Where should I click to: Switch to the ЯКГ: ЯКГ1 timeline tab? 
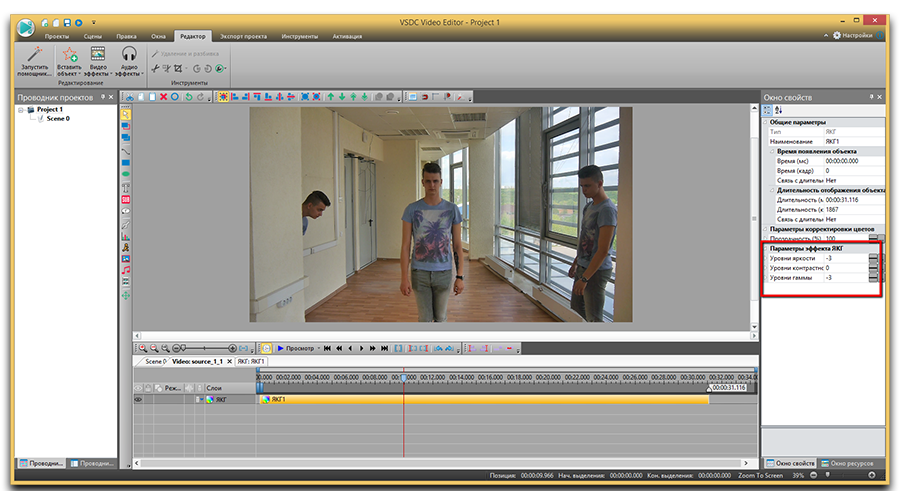(x=251, y=362)
